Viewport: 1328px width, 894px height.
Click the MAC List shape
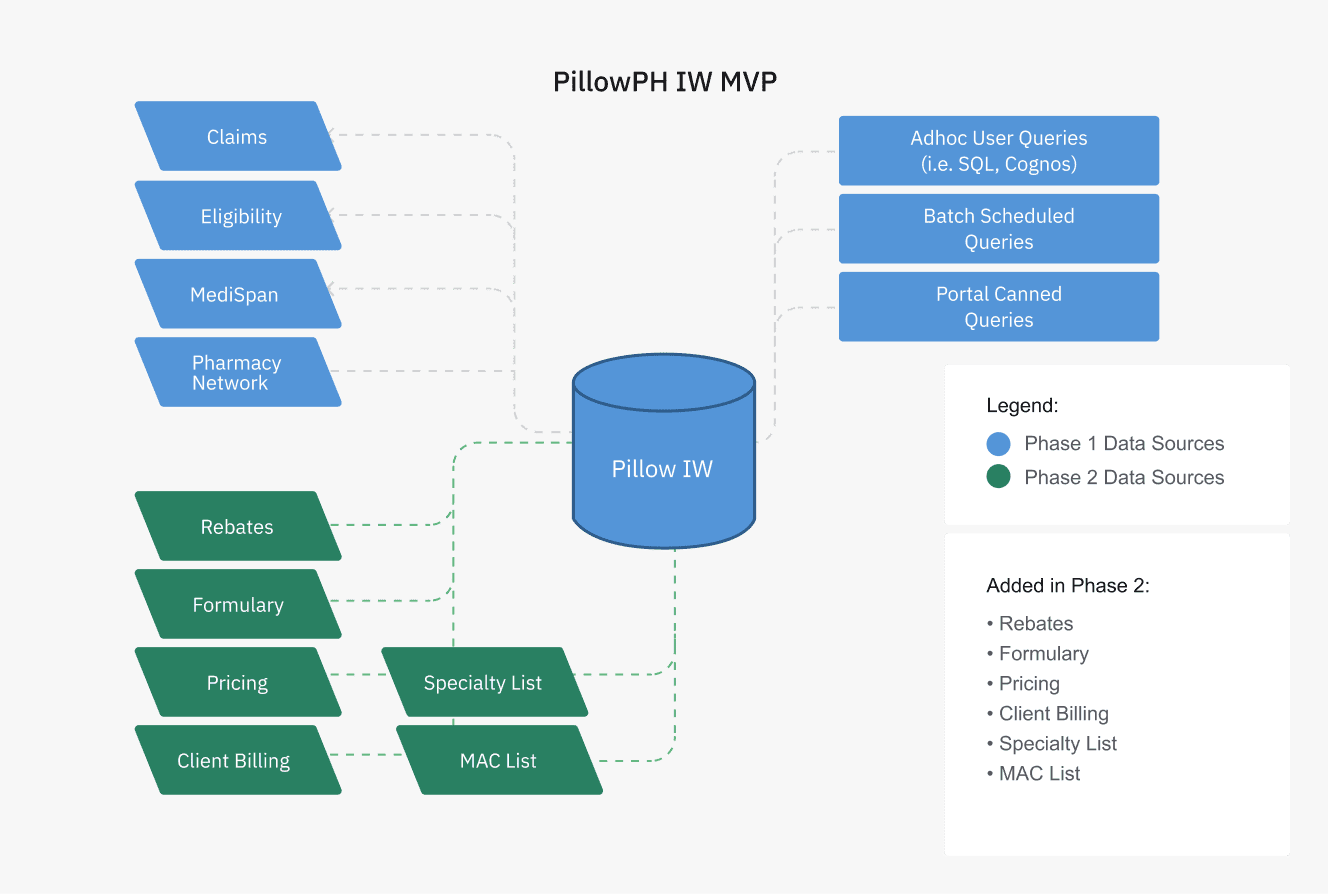(499, 760)
